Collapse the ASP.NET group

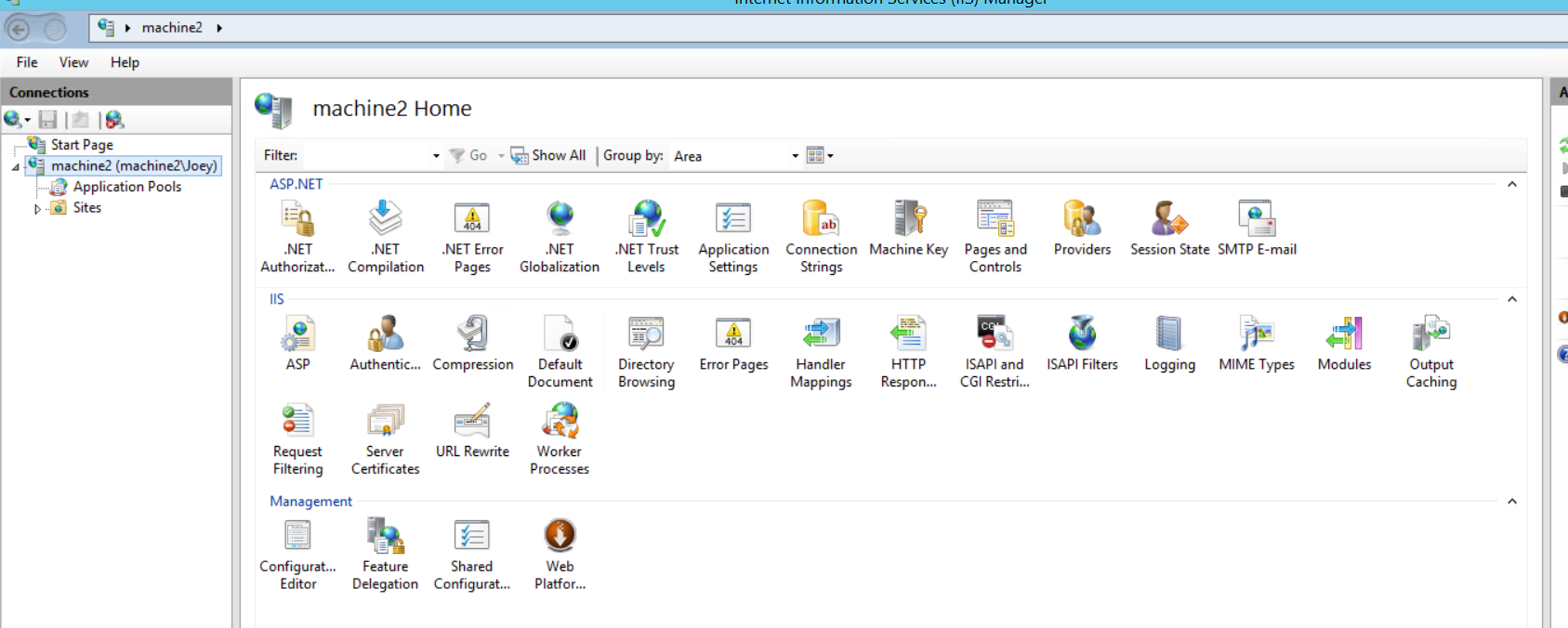tap(1512, 184)
